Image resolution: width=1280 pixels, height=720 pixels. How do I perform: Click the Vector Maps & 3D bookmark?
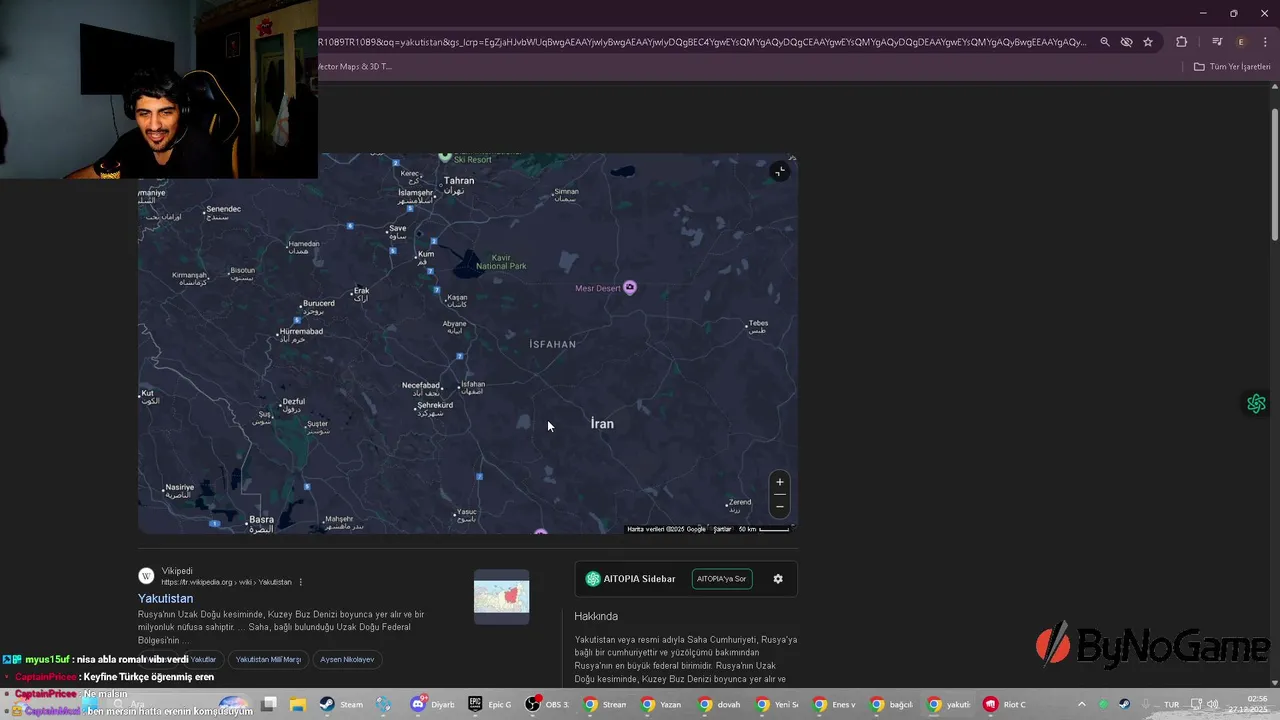click(355, 67)
